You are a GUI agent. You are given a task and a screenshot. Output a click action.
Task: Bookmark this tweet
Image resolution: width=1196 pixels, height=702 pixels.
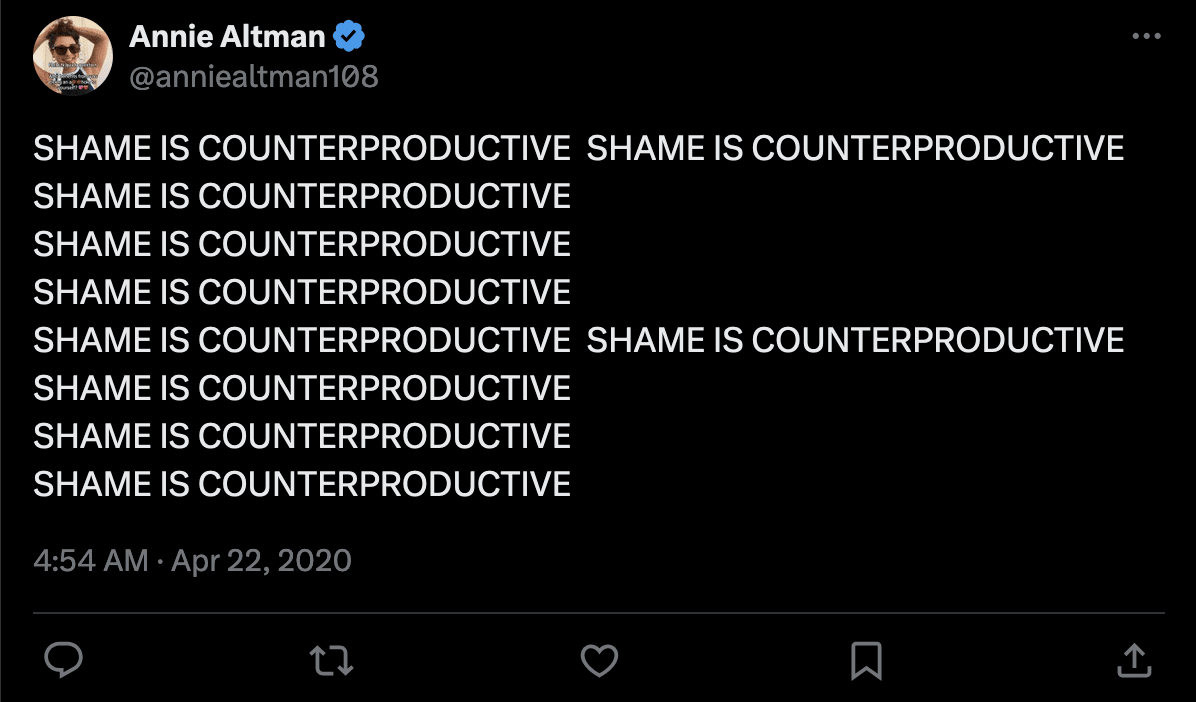coord(866,661)
